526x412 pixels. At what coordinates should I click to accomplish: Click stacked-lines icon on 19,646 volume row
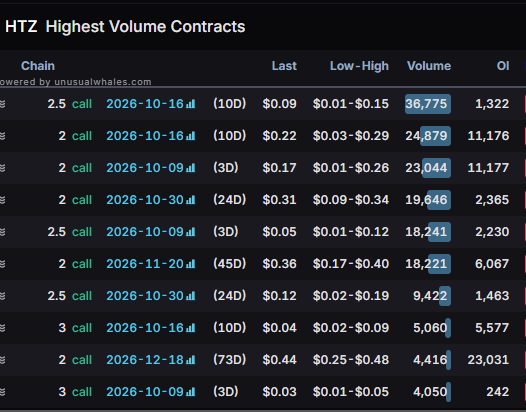click(2, 200)
